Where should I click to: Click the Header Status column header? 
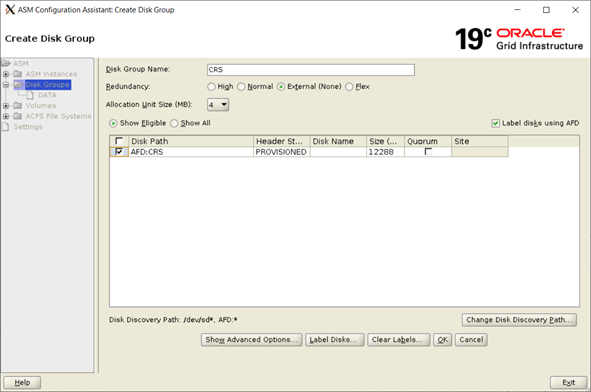[x=282, y=141]
